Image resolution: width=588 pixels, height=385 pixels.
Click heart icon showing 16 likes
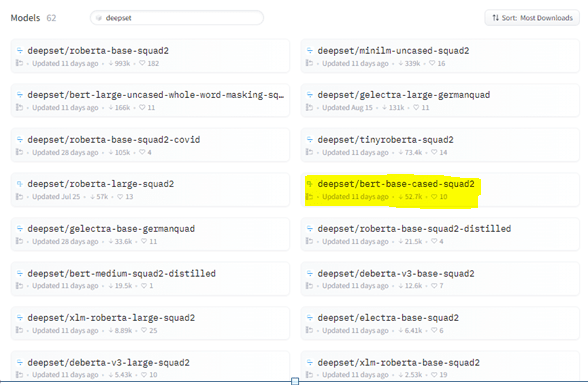coord(432,63)
